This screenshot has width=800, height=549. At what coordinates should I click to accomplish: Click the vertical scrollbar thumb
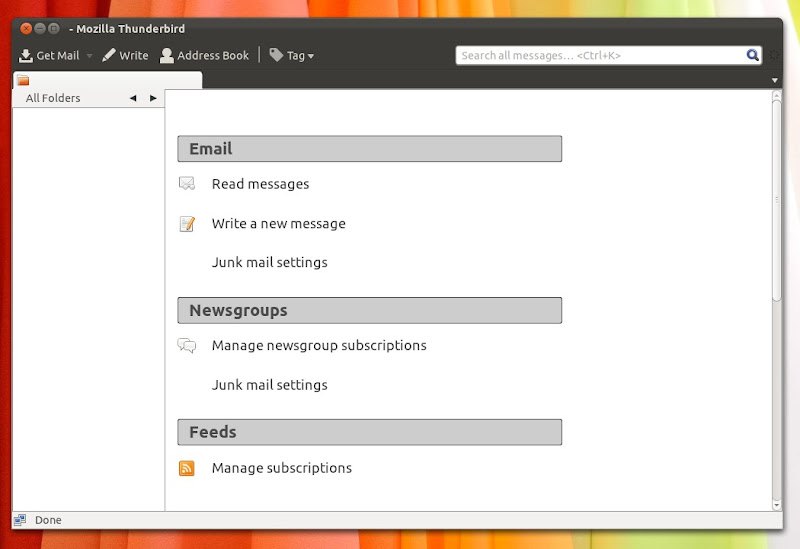(777, 201)
